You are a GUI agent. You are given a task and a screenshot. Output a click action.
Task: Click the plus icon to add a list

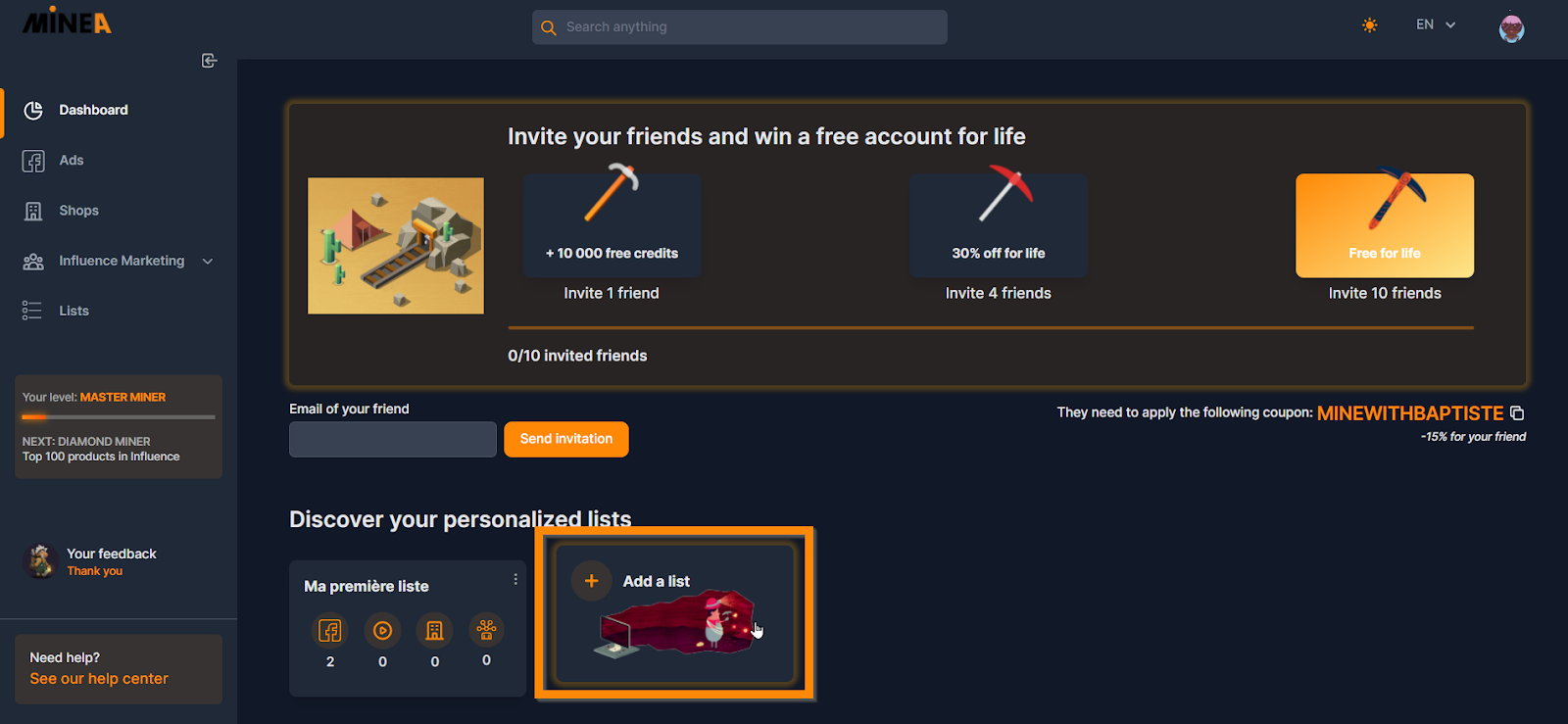tap(592, 581)
